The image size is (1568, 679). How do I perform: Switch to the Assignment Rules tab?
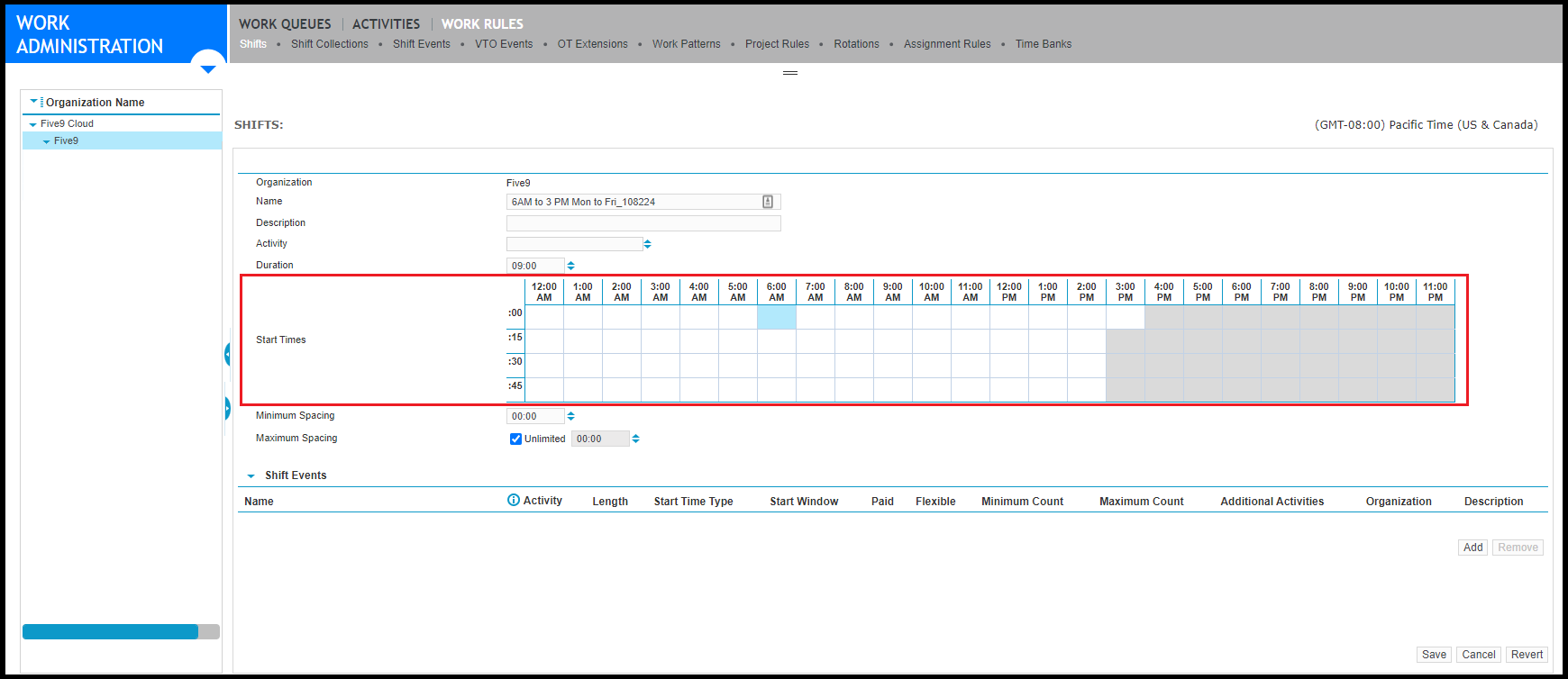[x=947, y=44]
